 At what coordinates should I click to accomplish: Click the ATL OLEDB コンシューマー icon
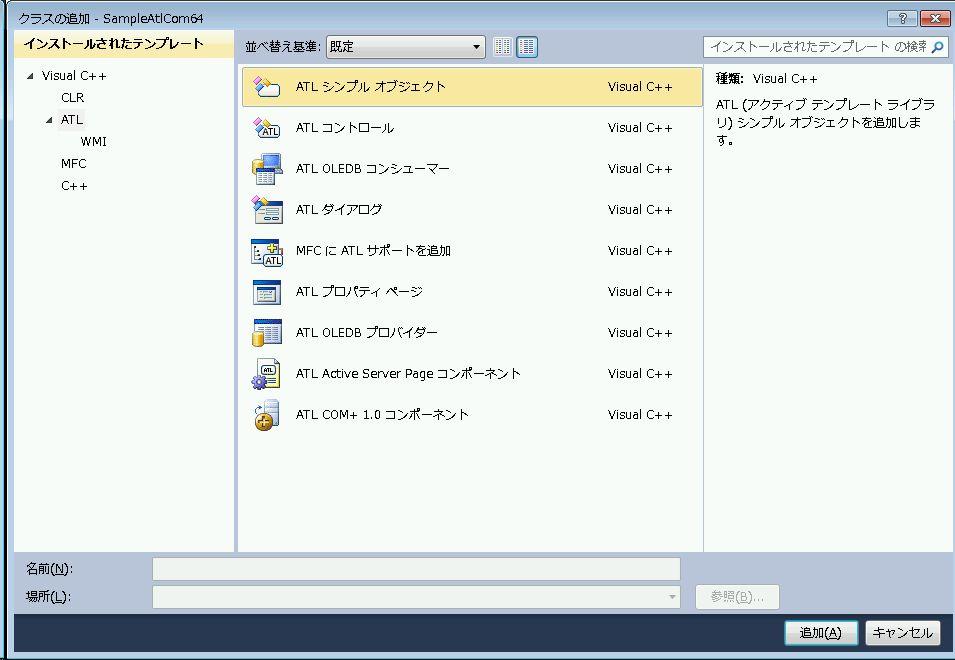click(266, 169)
